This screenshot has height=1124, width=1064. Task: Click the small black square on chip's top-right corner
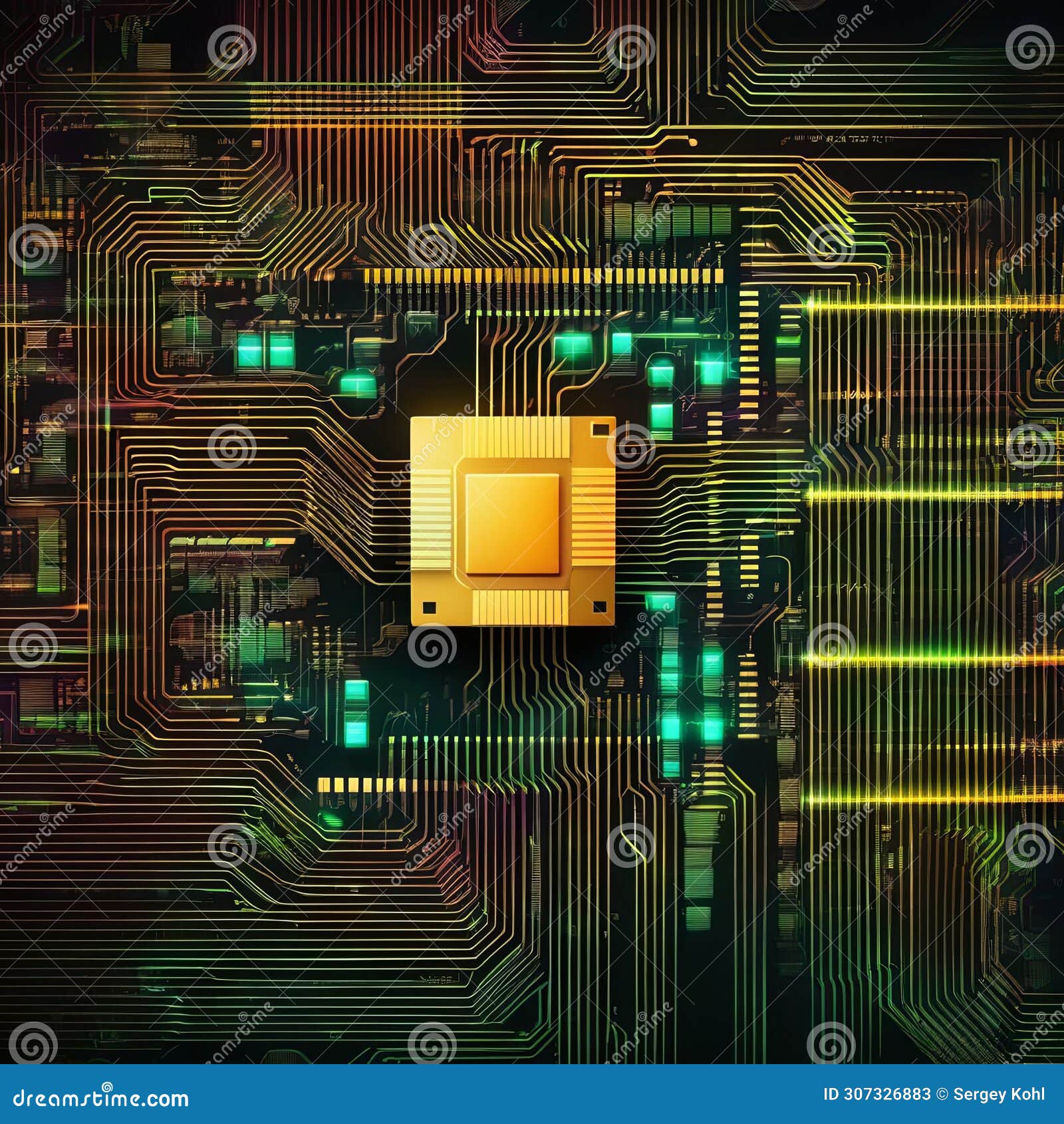600,429
